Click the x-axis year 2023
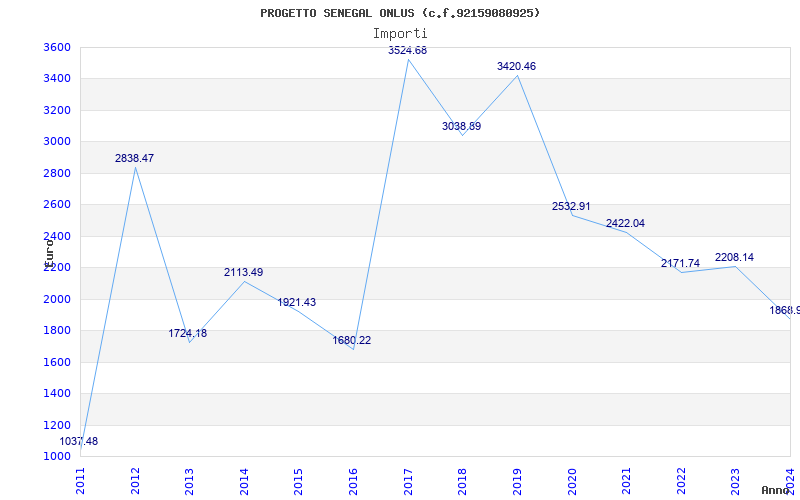The image size is (800, 500). click(736, 481)
